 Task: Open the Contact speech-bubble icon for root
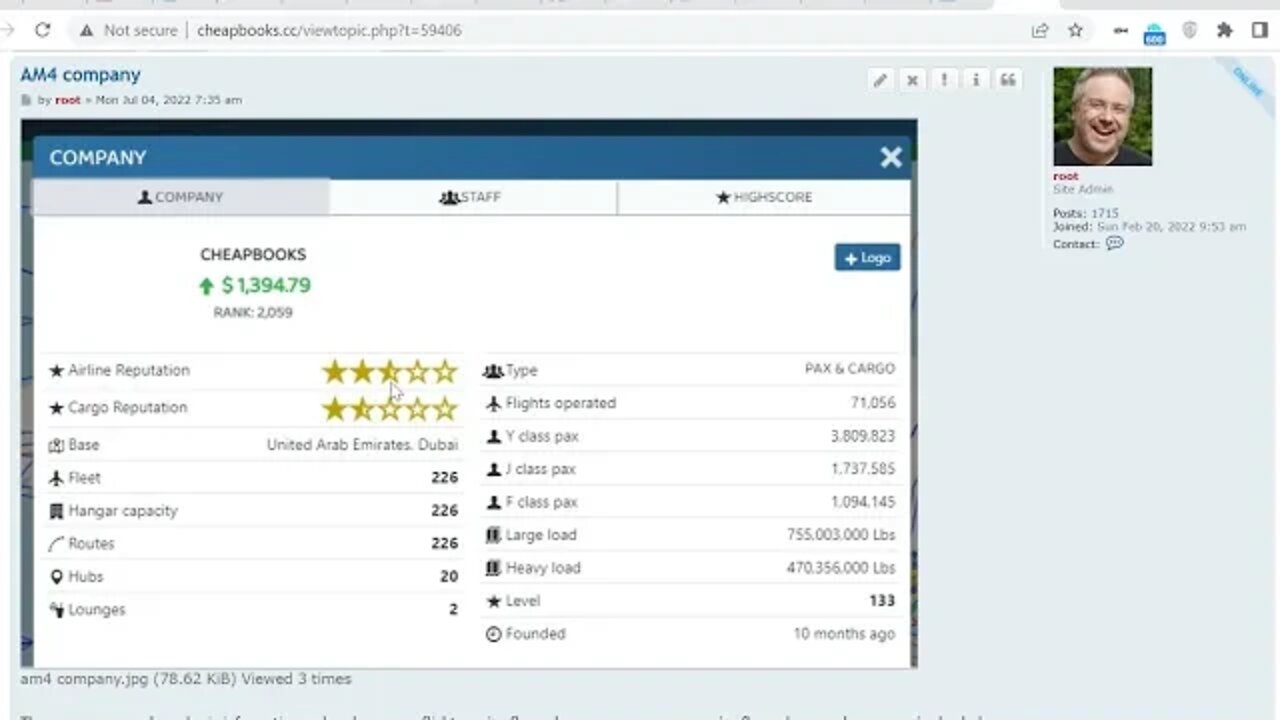1115,243
